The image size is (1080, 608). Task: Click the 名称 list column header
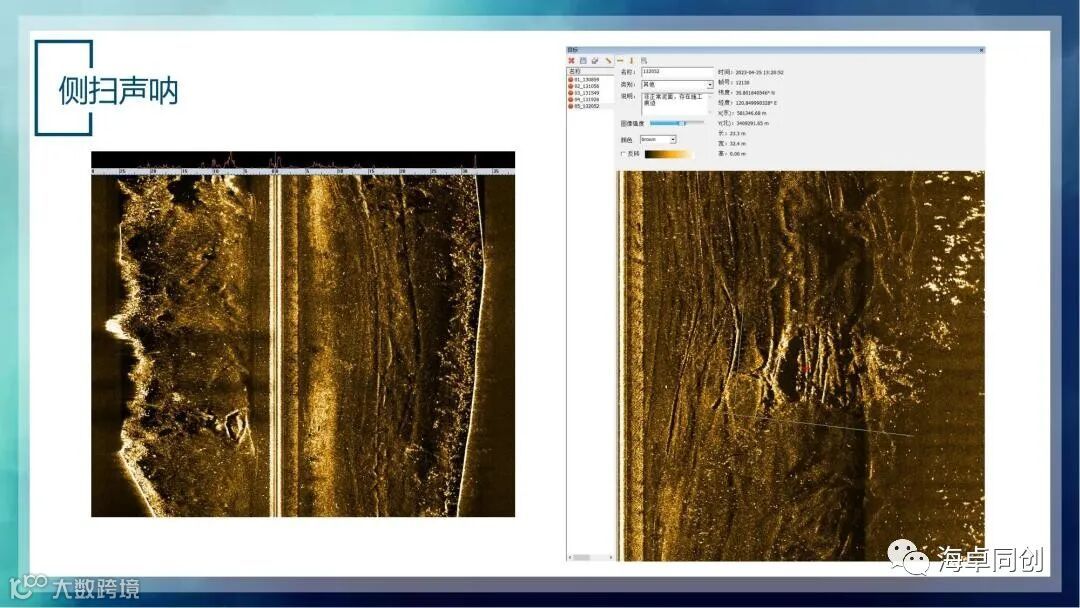[590, 71]
